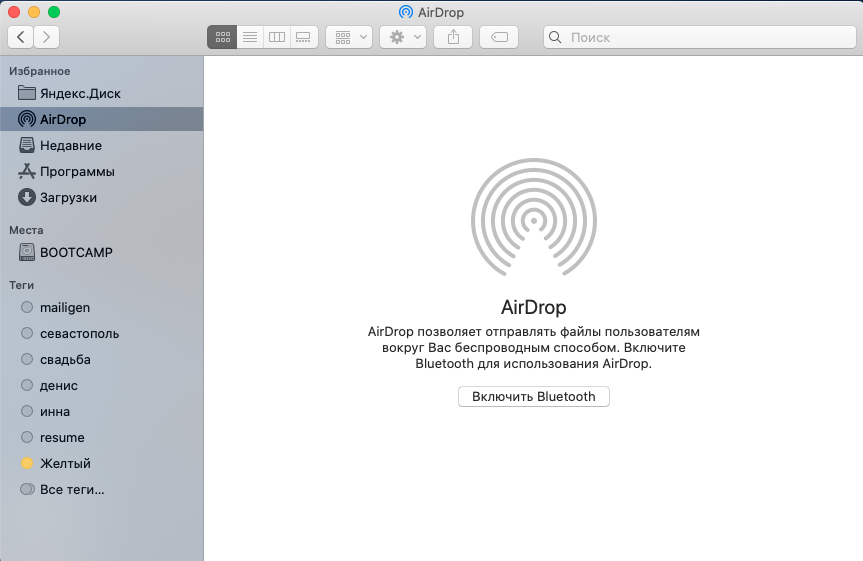Select the BOOTCAMP drive in sidebar

(75, 253)
